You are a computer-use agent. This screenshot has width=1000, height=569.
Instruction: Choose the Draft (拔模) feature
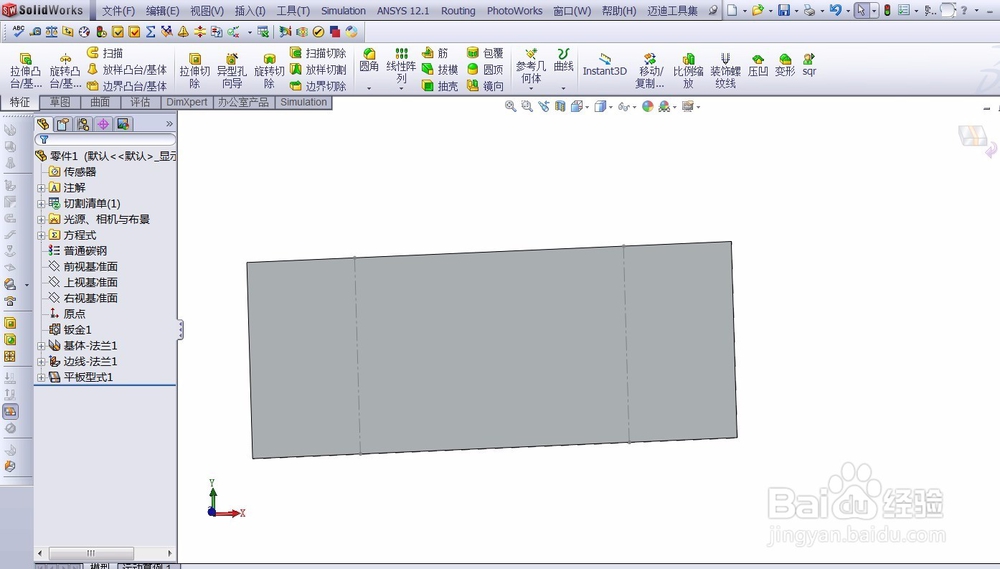click(440, 70)
